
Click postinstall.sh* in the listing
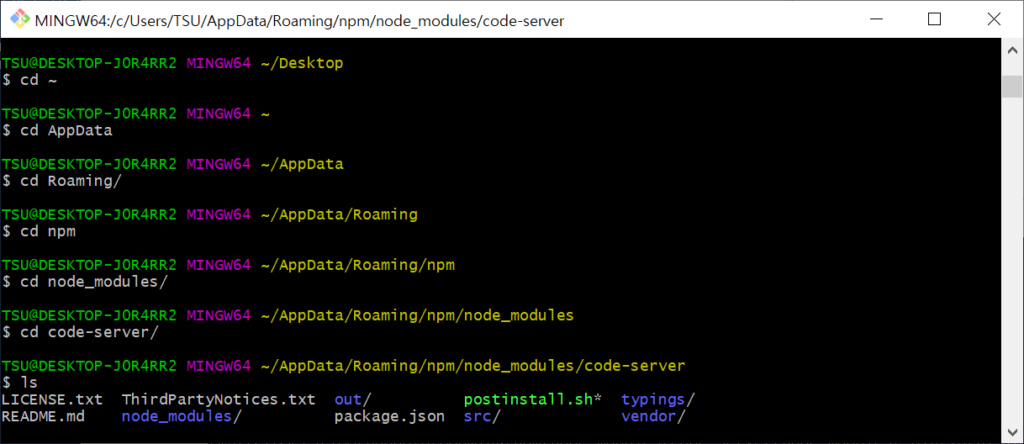(532, 399)
